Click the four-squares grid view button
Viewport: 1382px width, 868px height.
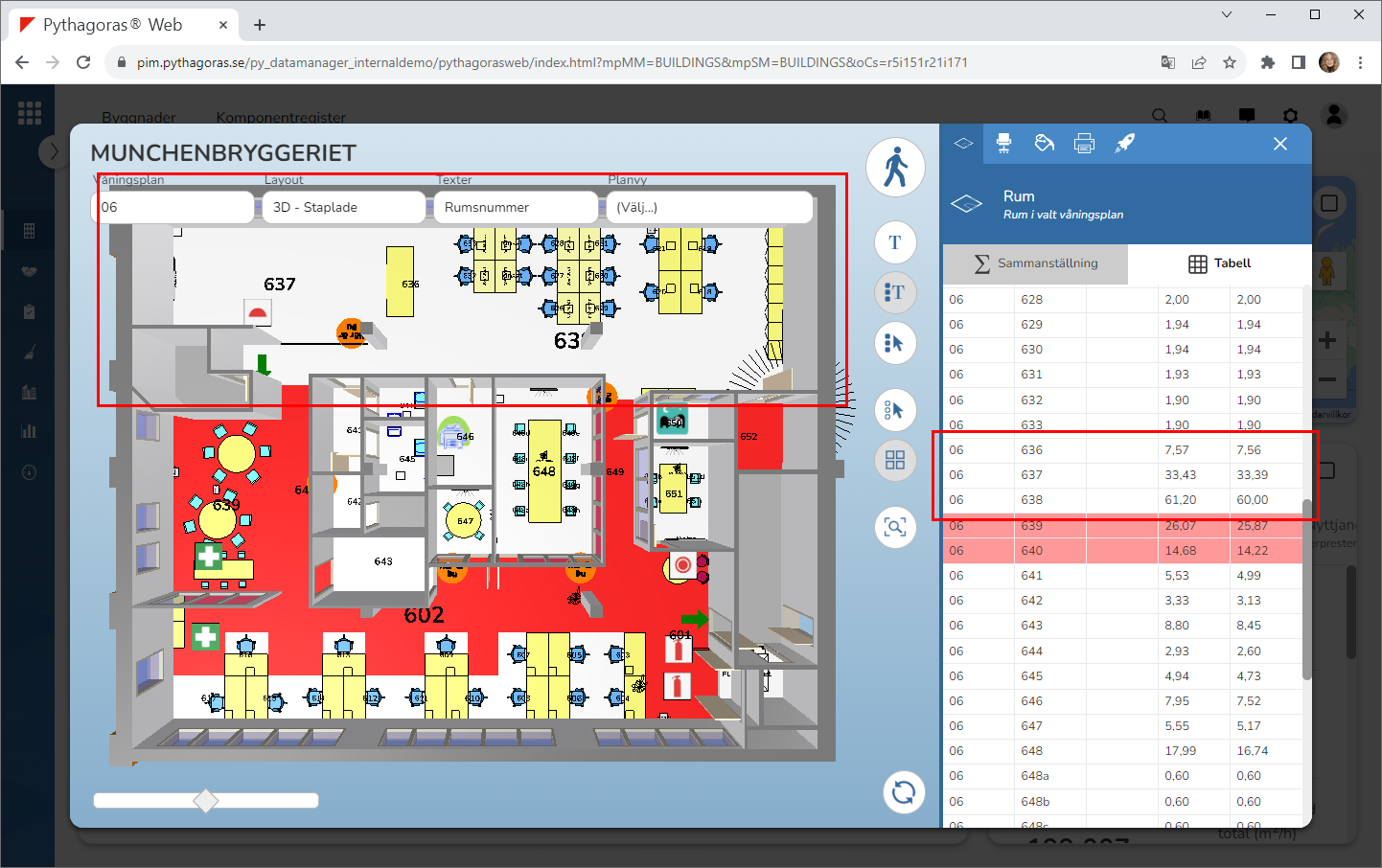coord(895,461)
